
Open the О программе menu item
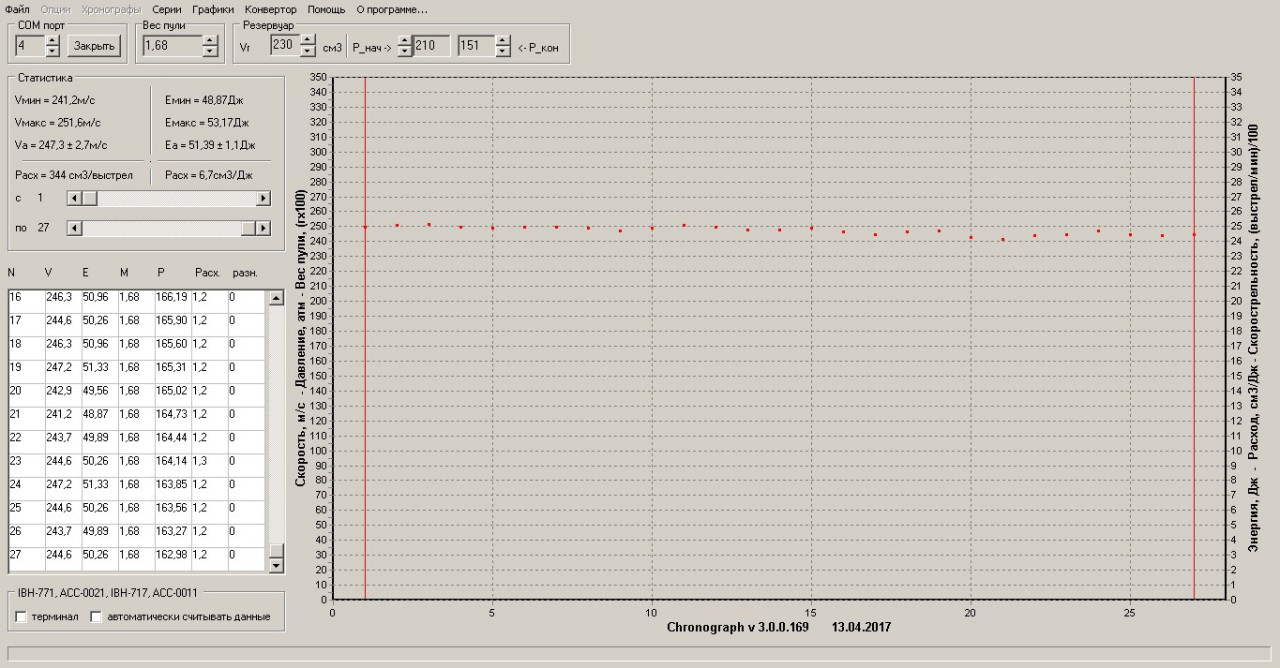391,9
